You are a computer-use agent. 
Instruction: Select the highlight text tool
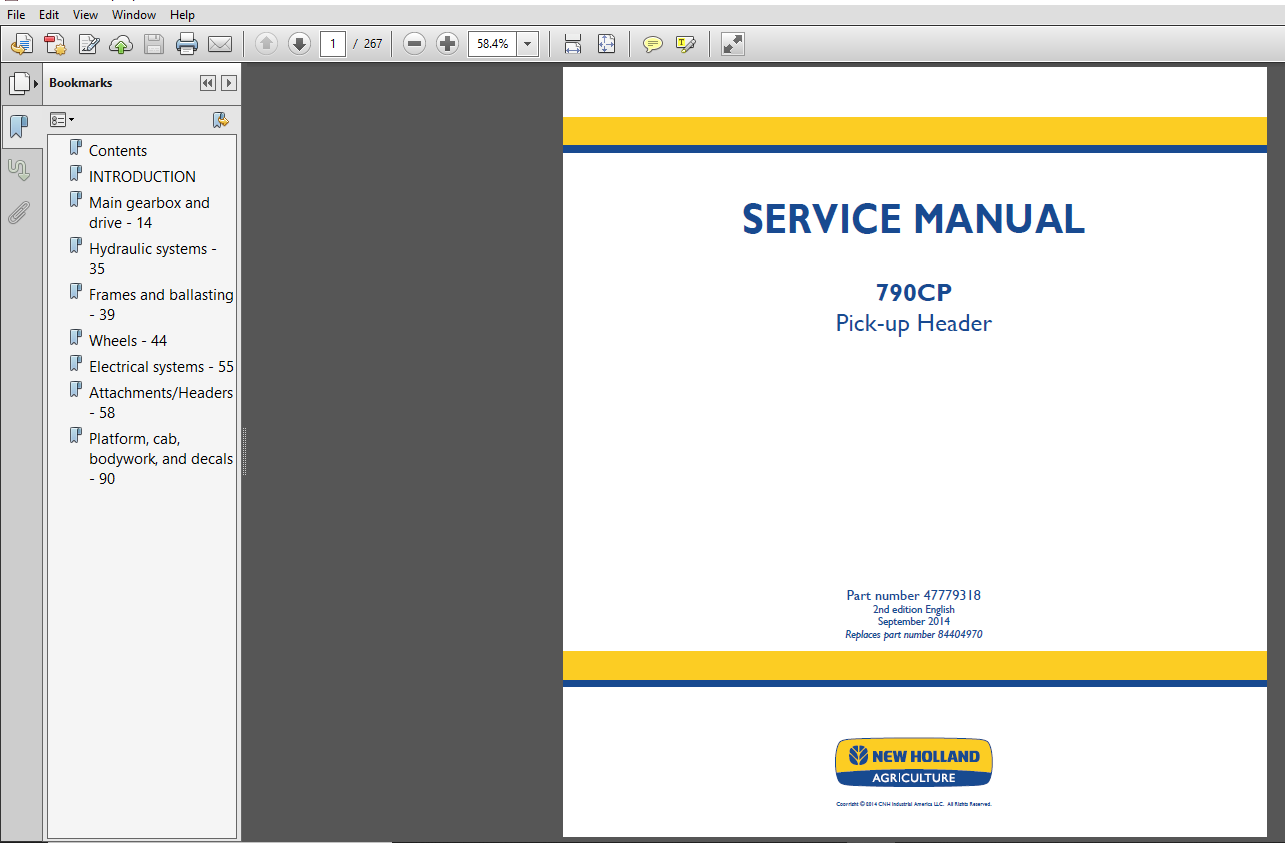pyautogui.click(x=686, y=44)
